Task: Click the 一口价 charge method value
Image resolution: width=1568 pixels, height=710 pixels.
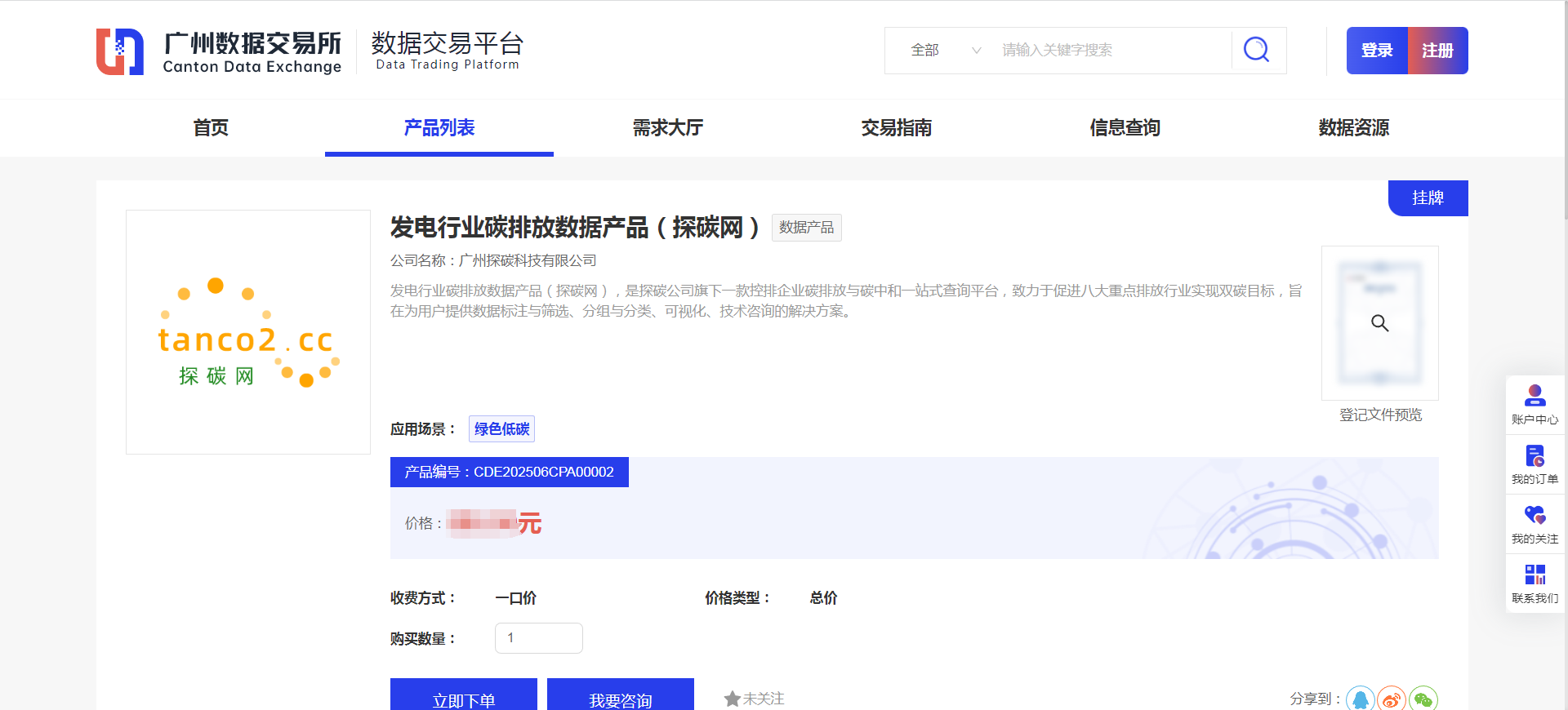Action: point(515,598)
